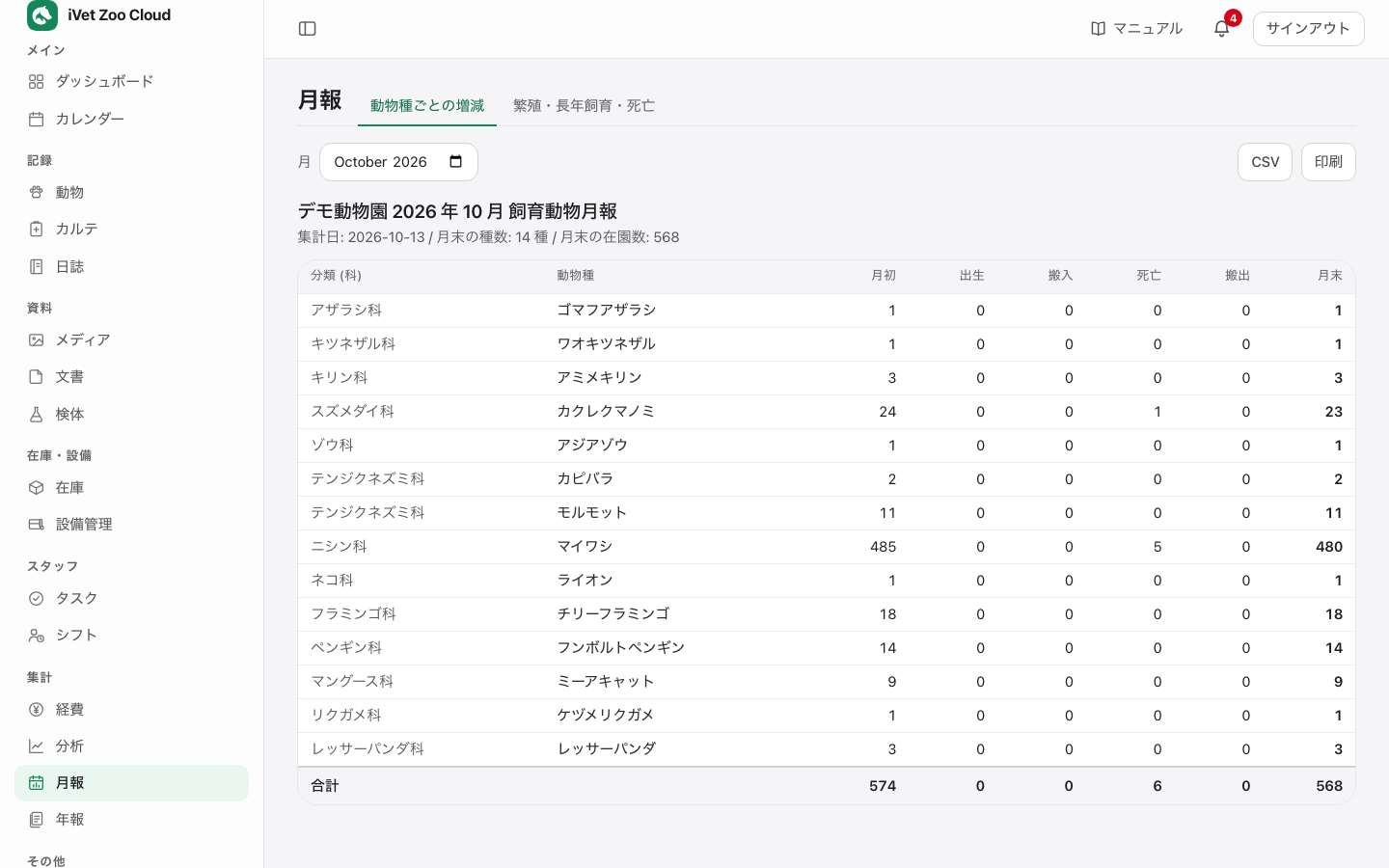Click the 分類 (科) column header
The width and height of the screenshot is (1389, 868).
coord(336,276)
